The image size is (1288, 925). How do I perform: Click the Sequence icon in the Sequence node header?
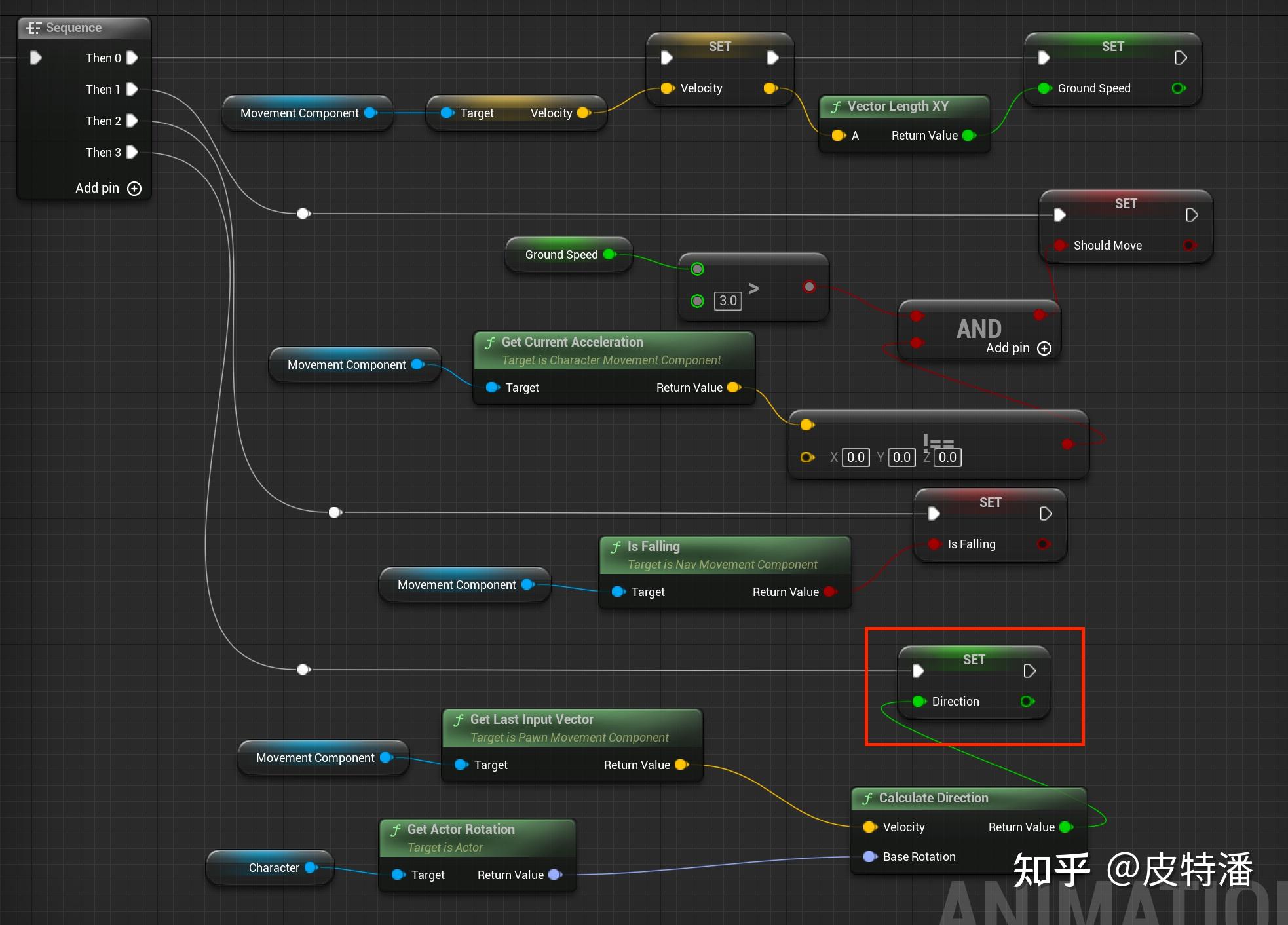tap(33, 28)
